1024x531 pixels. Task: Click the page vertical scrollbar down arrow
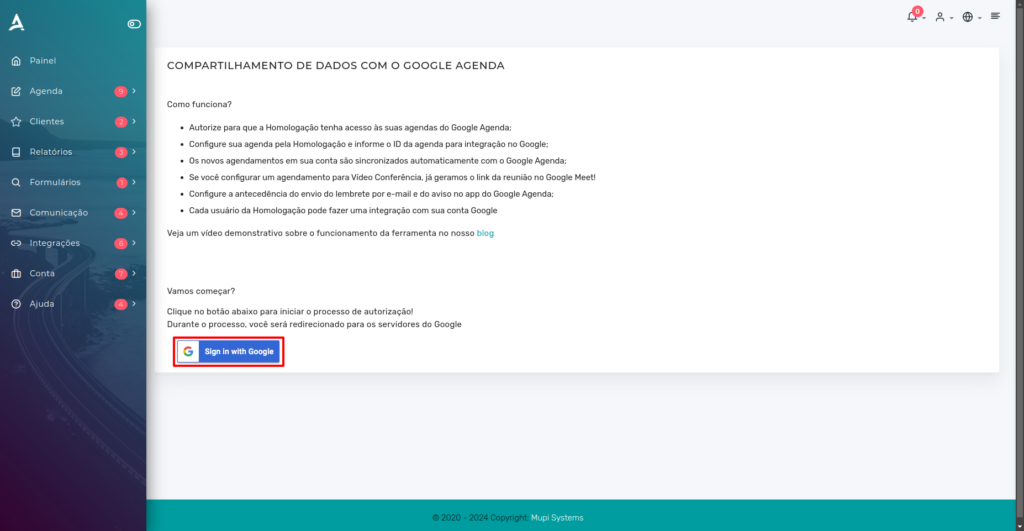(1019, 526)
